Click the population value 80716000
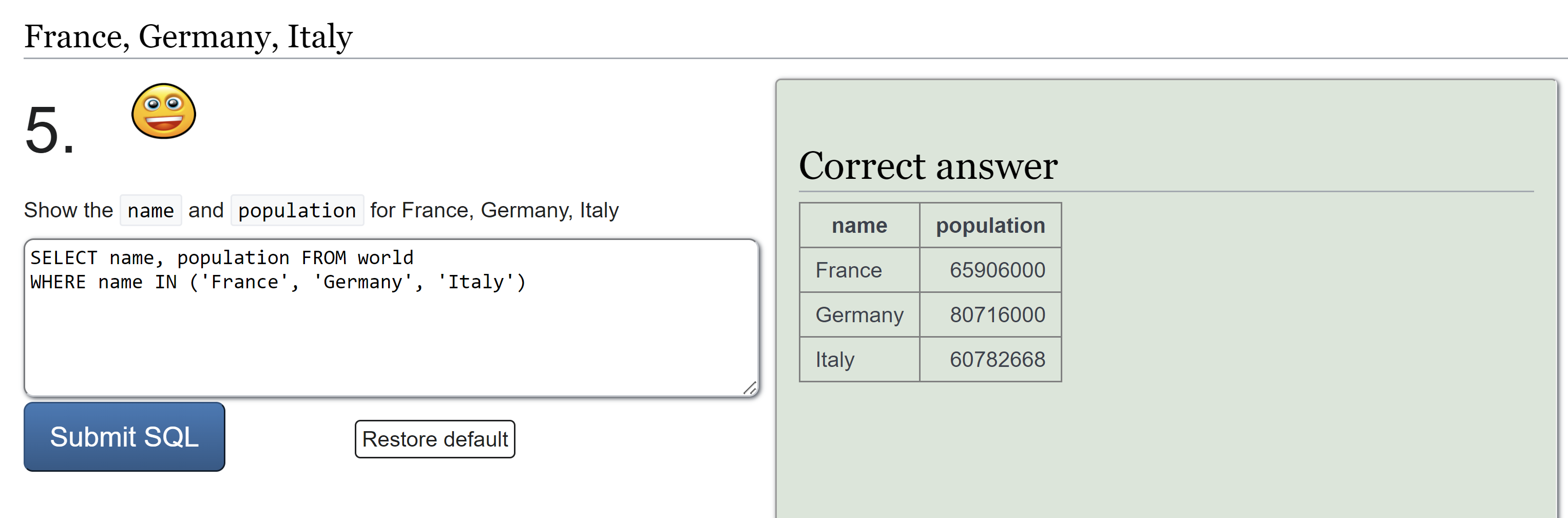The image size is (1568, 518). coord(997,315)
